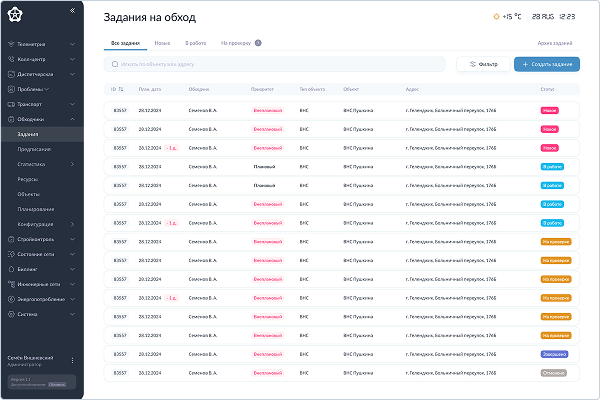Expand the Телеметрия section chevron
600x400 pixels.
(x=72, y=44)
